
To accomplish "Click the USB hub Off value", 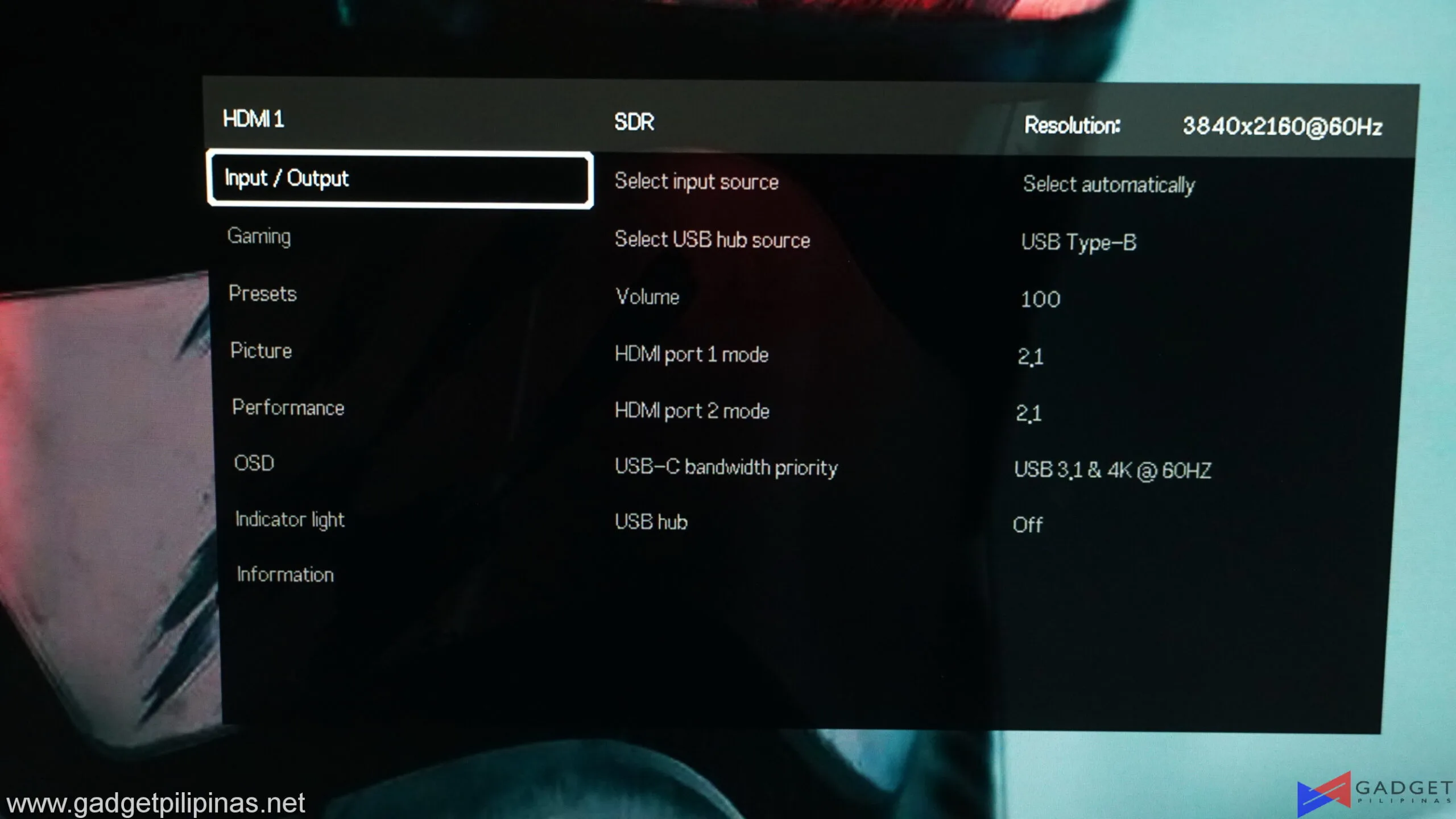I will click(1027, 524).
